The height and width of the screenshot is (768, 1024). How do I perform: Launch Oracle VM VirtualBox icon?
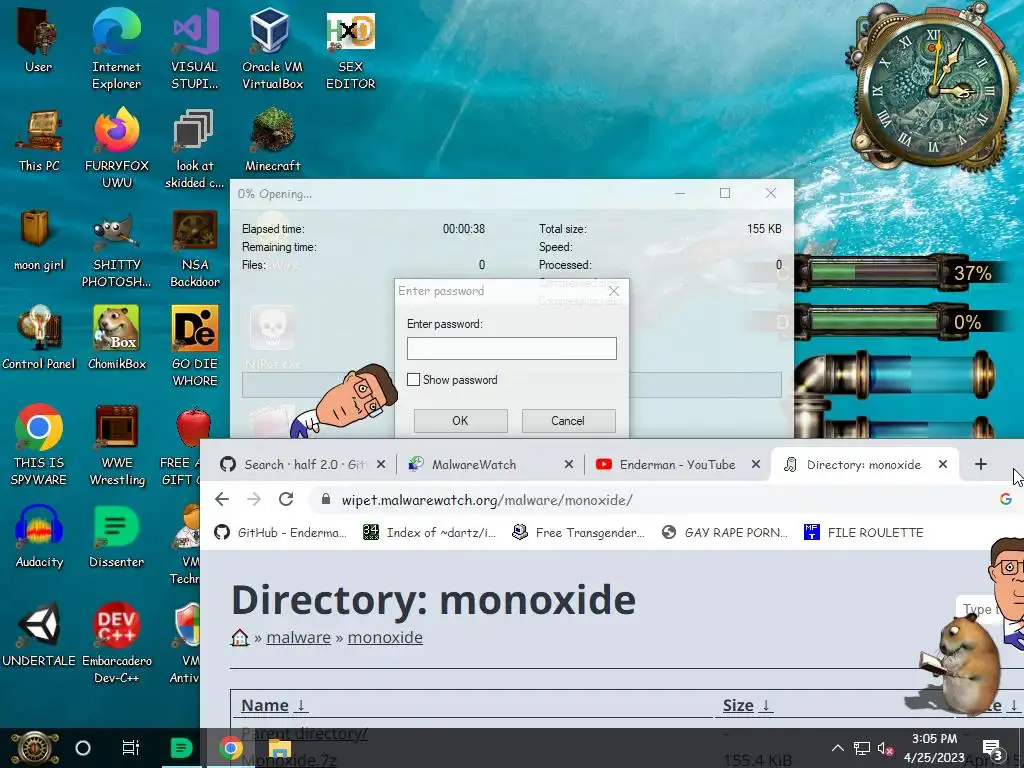tap(272, 48)
